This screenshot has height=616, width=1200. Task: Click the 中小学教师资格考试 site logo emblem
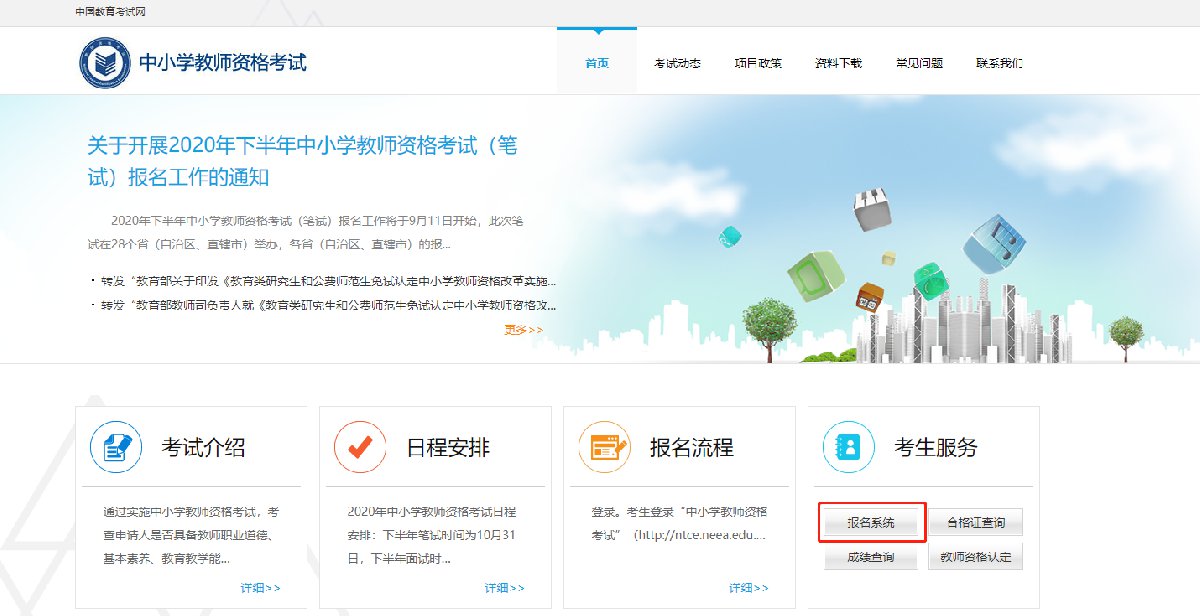pyautogui.click(x=105, y=63)
